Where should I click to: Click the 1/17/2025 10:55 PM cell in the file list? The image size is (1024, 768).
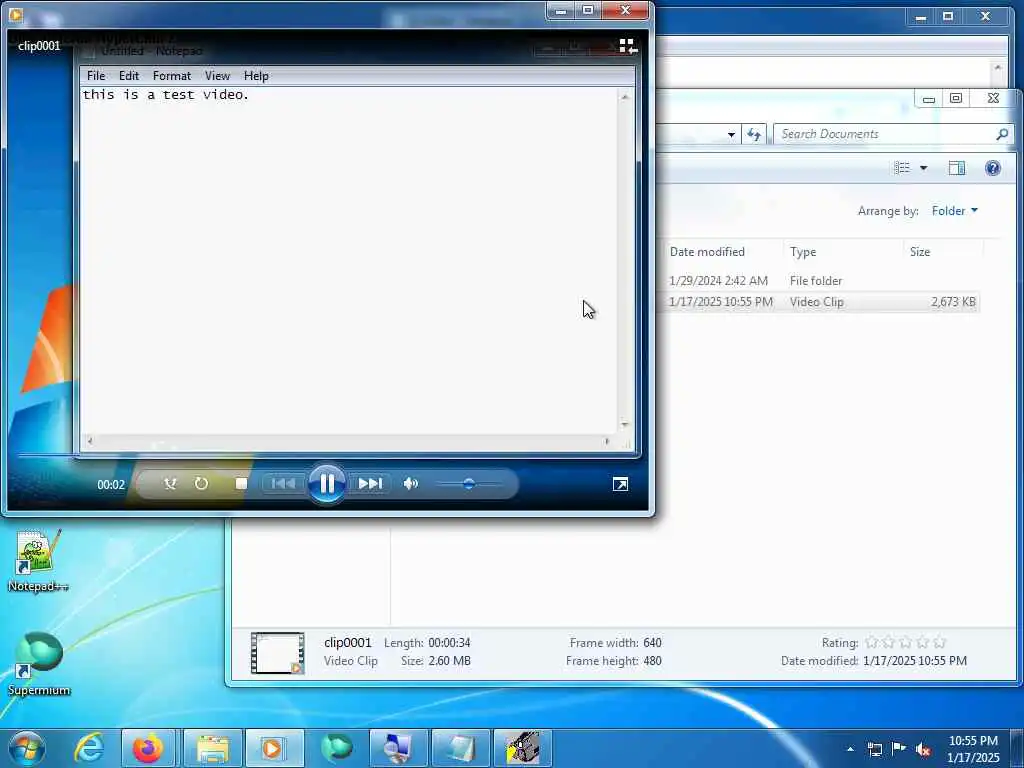[x=721, y=302]
